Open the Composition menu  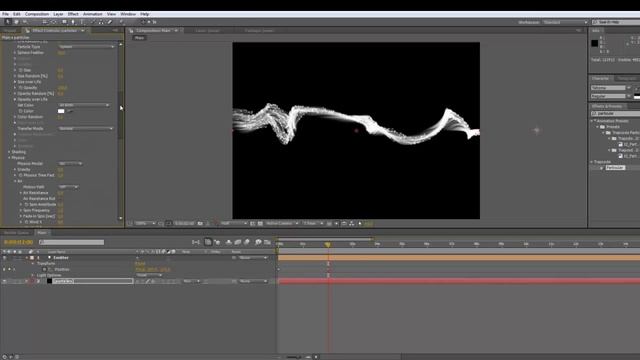coord(37,14)
